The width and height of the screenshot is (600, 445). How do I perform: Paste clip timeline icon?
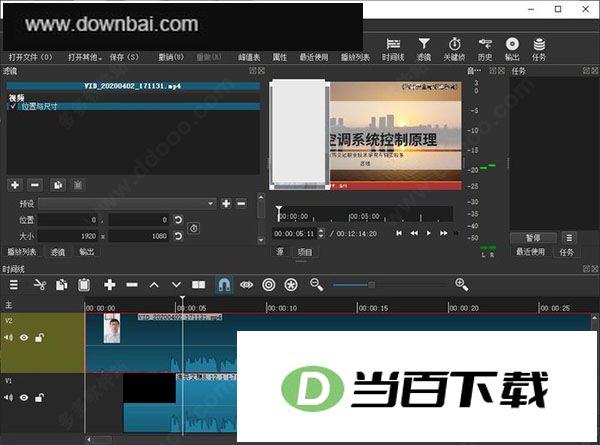tap(84, 285)
